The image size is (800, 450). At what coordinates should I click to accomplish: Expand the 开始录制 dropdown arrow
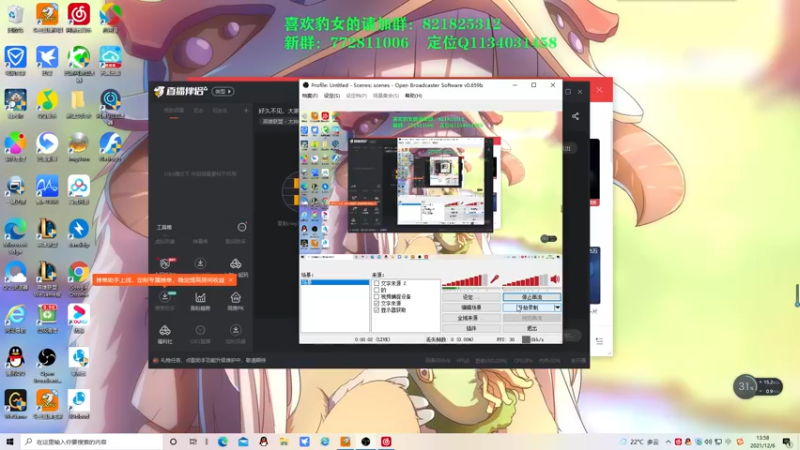pos(557,308)
